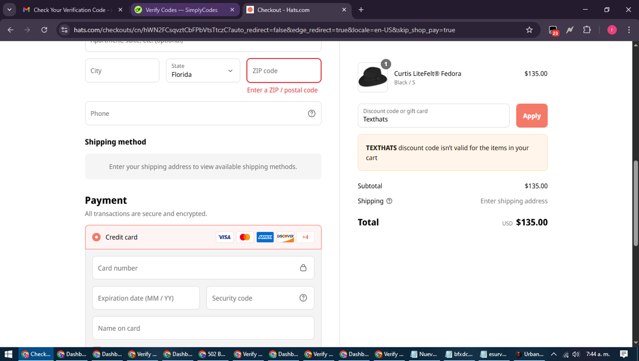Open Chrome's three-dot menu
The height and width of the screenshot is (361, 639).
629,30
